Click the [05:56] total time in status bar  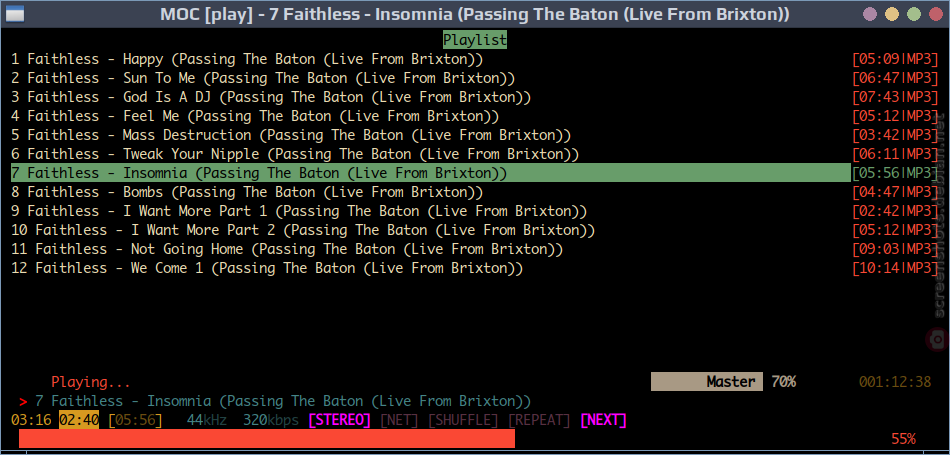135,420
